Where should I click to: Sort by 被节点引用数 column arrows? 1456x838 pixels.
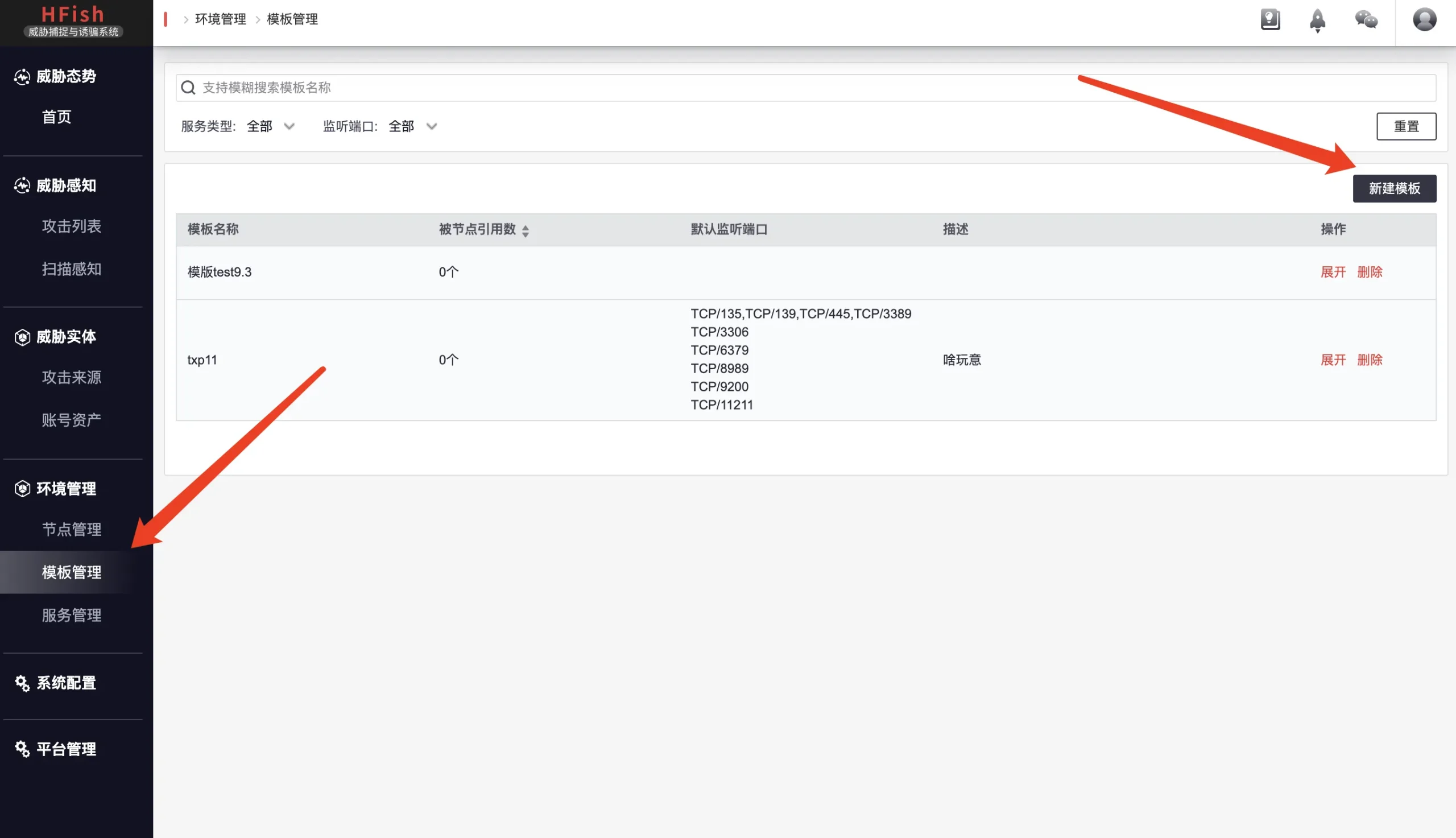[525, 230]
